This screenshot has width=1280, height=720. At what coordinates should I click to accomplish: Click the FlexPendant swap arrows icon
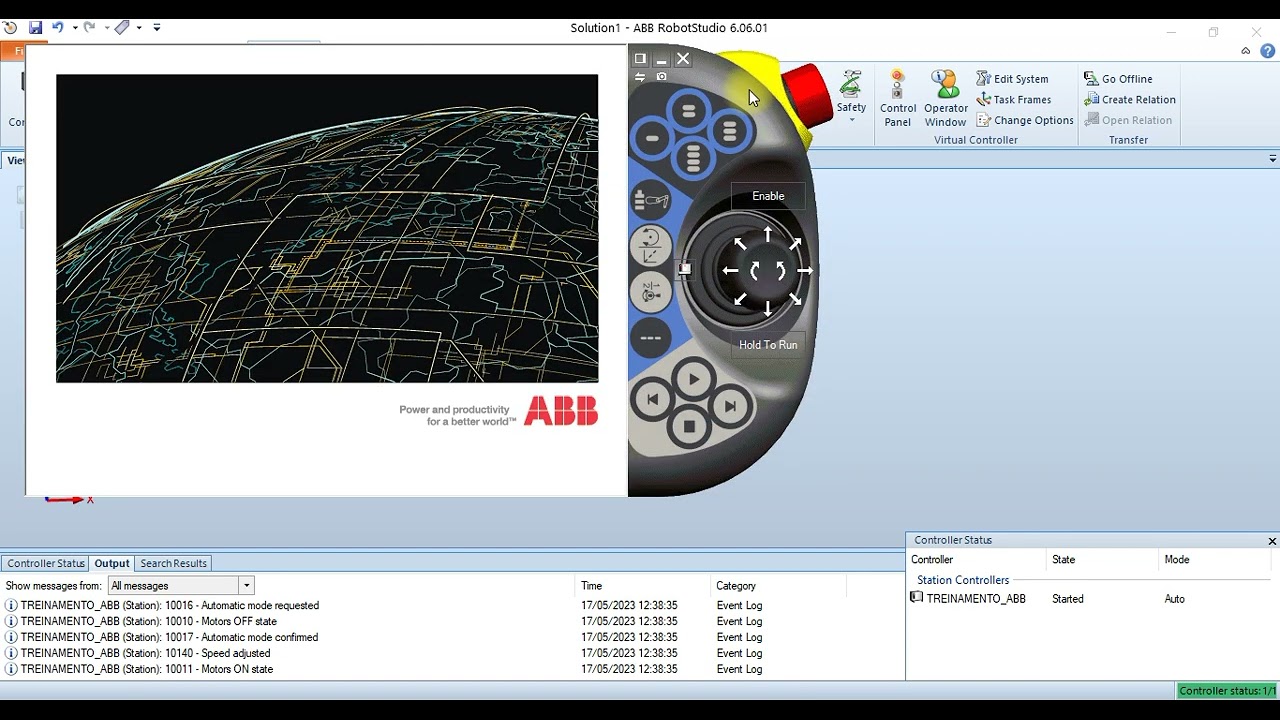point(640,77)
